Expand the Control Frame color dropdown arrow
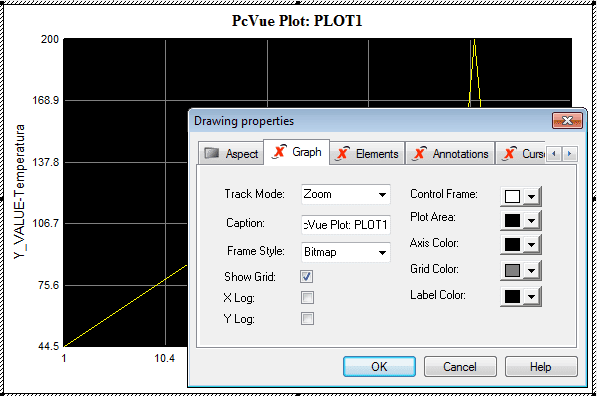The width and height of the screenshot is (597, 396). point(531,197)
